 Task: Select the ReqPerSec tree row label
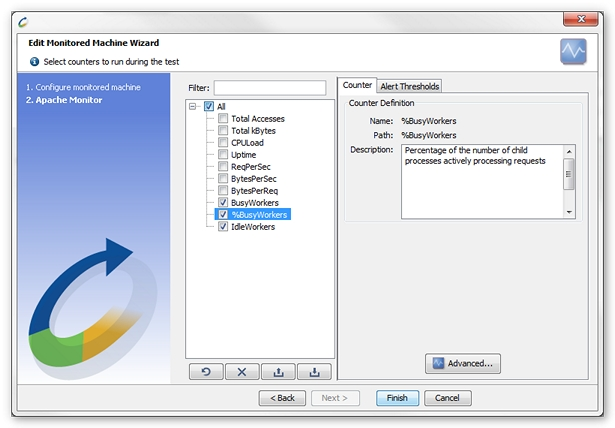point(251,167)
